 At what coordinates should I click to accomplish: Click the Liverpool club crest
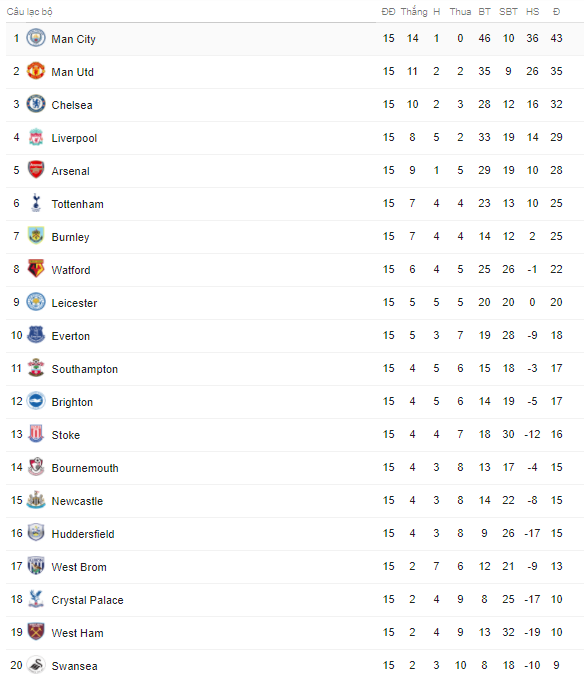(x=36, y=137)
